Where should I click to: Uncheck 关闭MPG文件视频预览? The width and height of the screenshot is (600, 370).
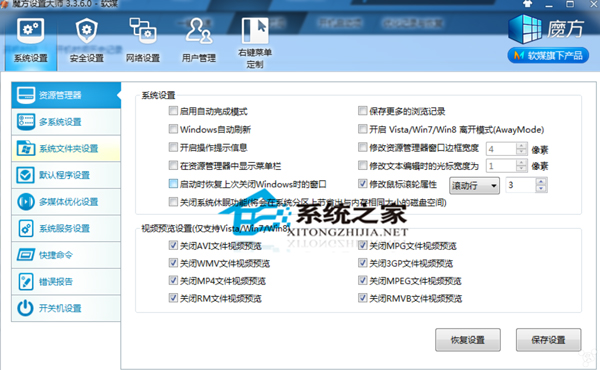[362, 245]
